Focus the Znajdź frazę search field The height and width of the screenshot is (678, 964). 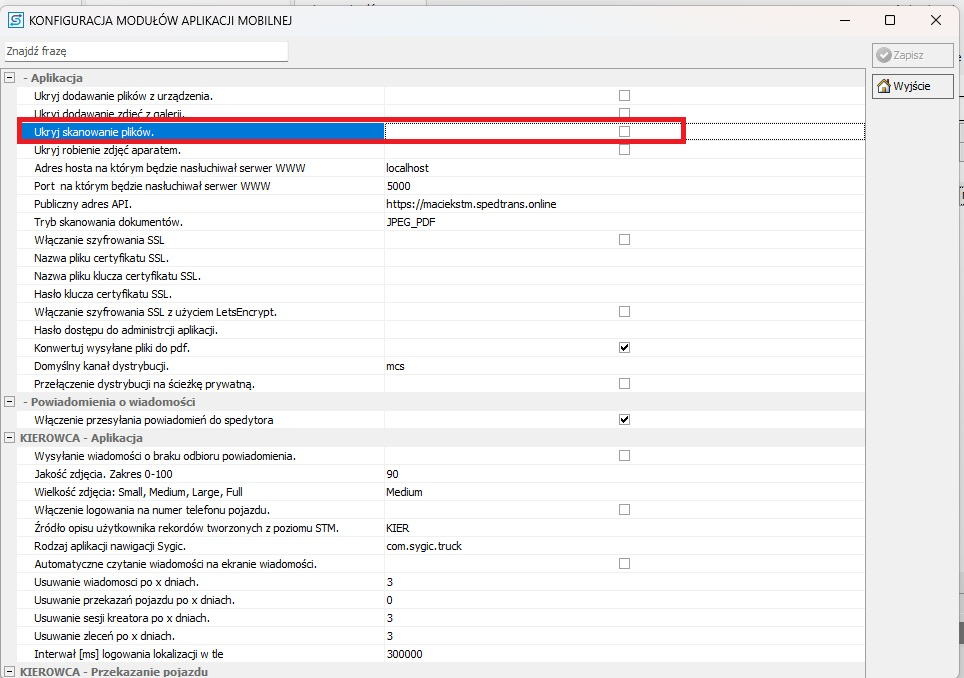[x=146, y=52]
